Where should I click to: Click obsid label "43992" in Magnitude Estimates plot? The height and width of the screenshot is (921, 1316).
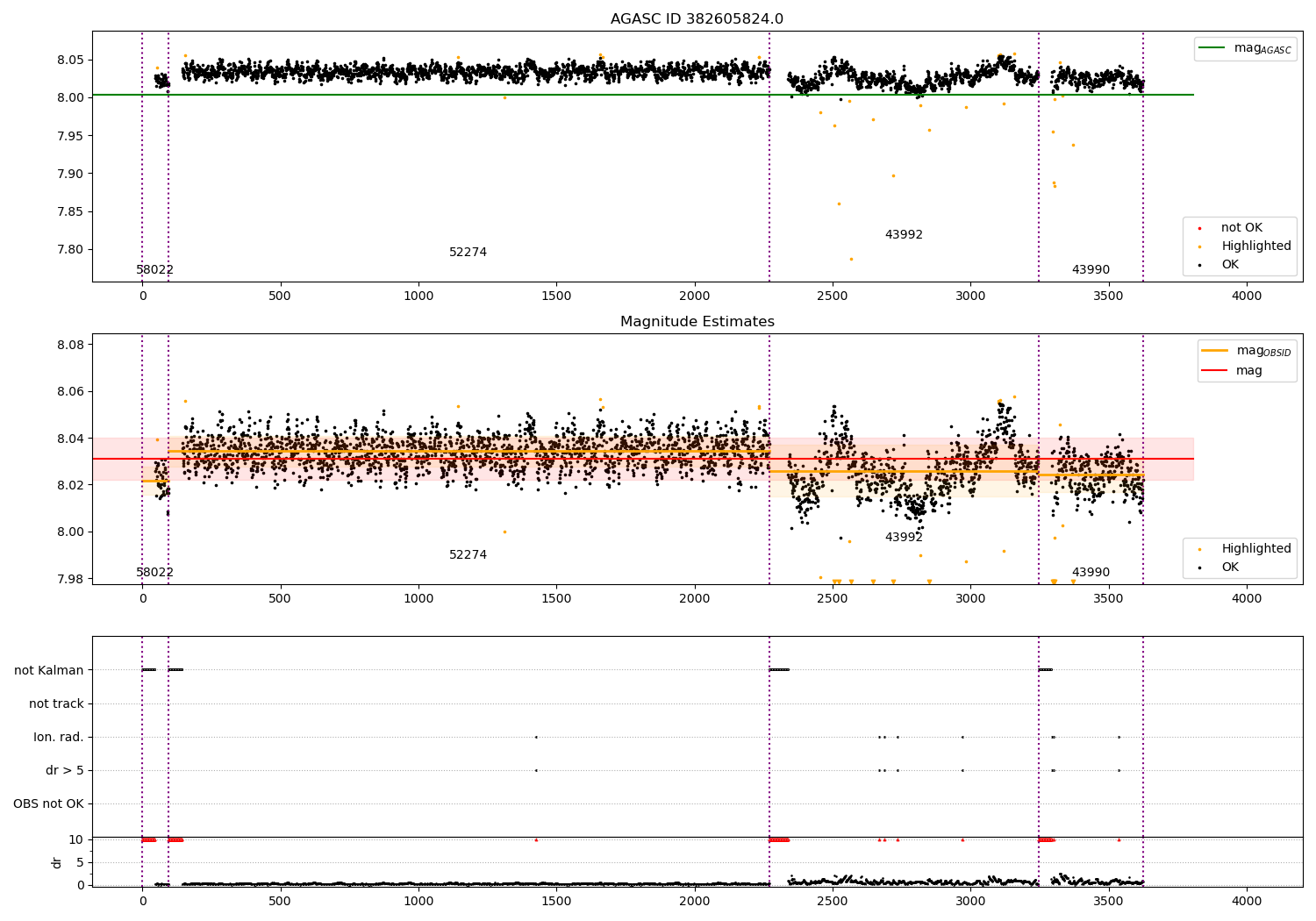pos(904,538)
